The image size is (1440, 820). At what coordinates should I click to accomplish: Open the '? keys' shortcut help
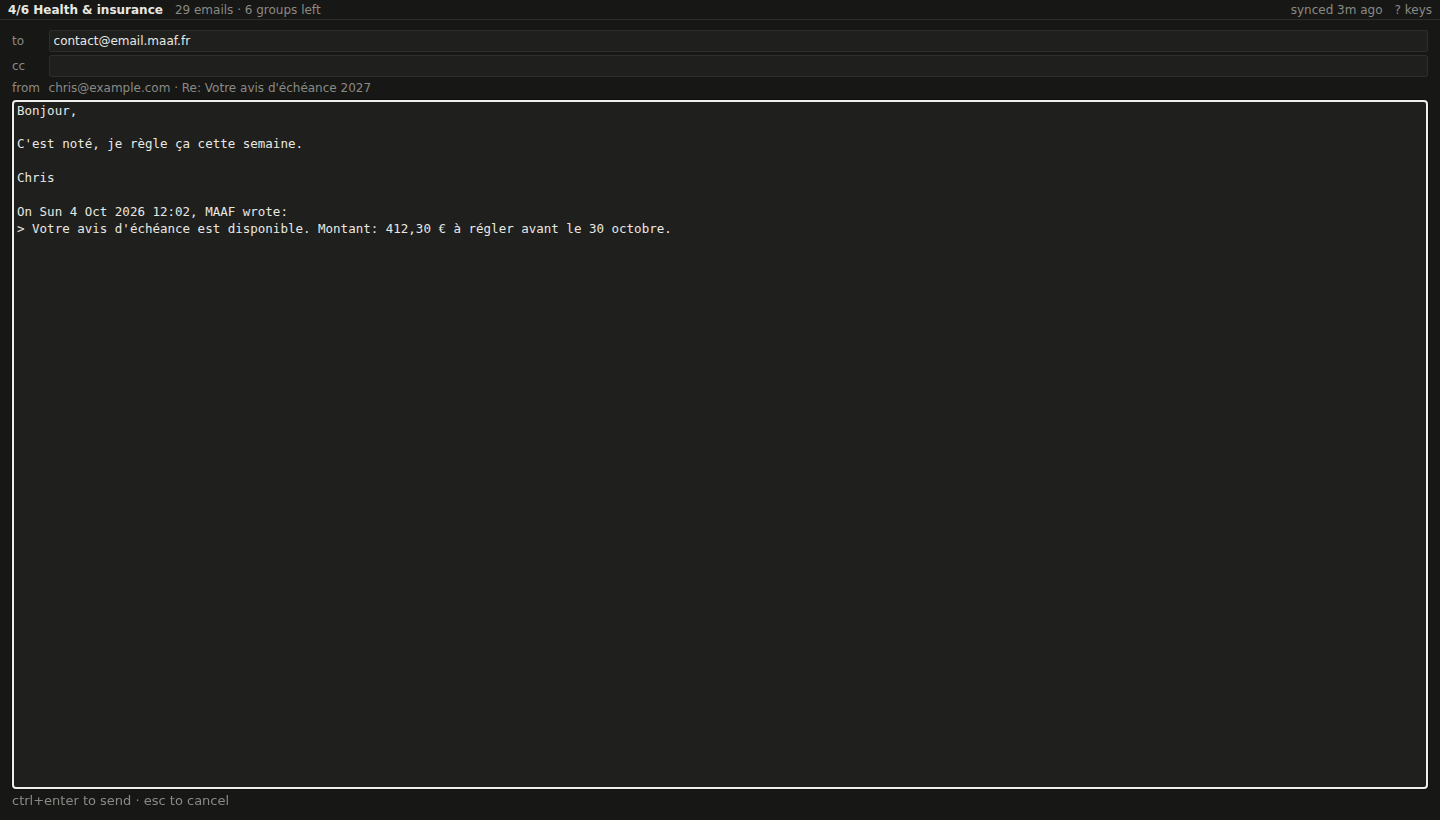pyautogui.click(x=1413, y=10)
